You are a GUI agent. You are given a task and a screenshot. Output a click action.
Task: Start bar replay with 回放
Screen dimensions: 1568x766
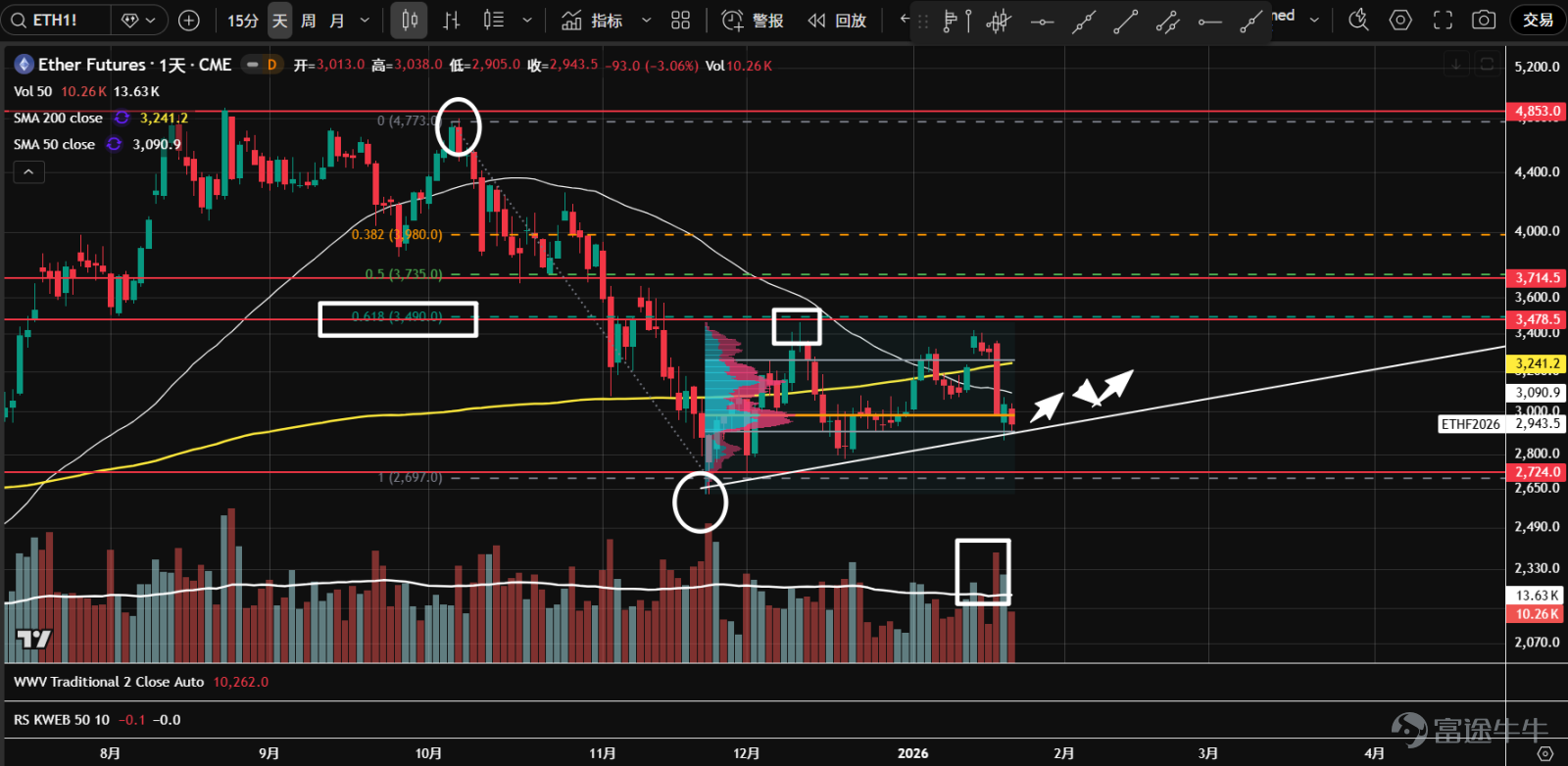[837, 20]
